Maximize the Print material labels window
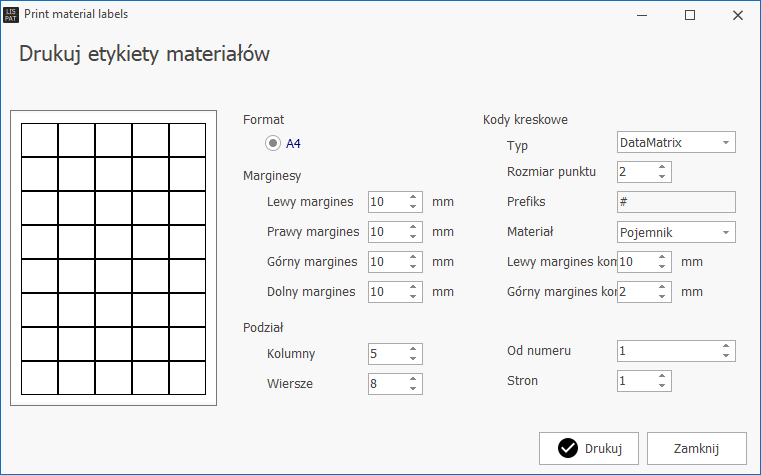 point(690,15)
